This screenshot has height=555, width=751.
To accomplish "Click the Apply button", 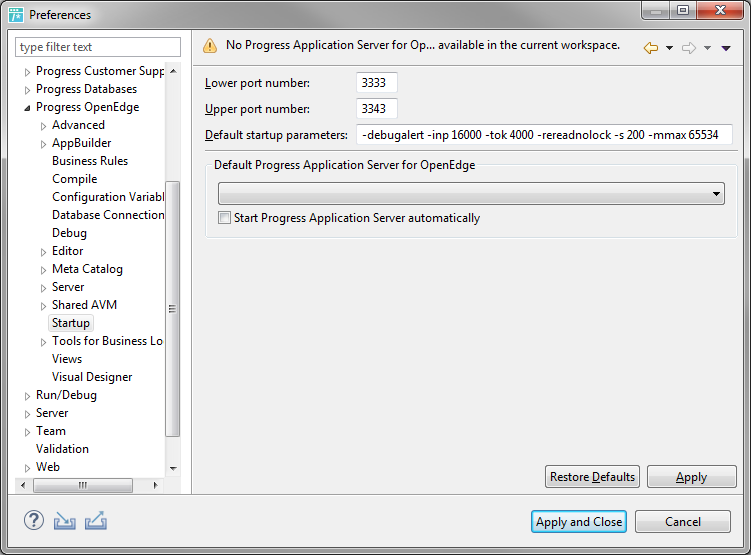I will tap(692, 477).
